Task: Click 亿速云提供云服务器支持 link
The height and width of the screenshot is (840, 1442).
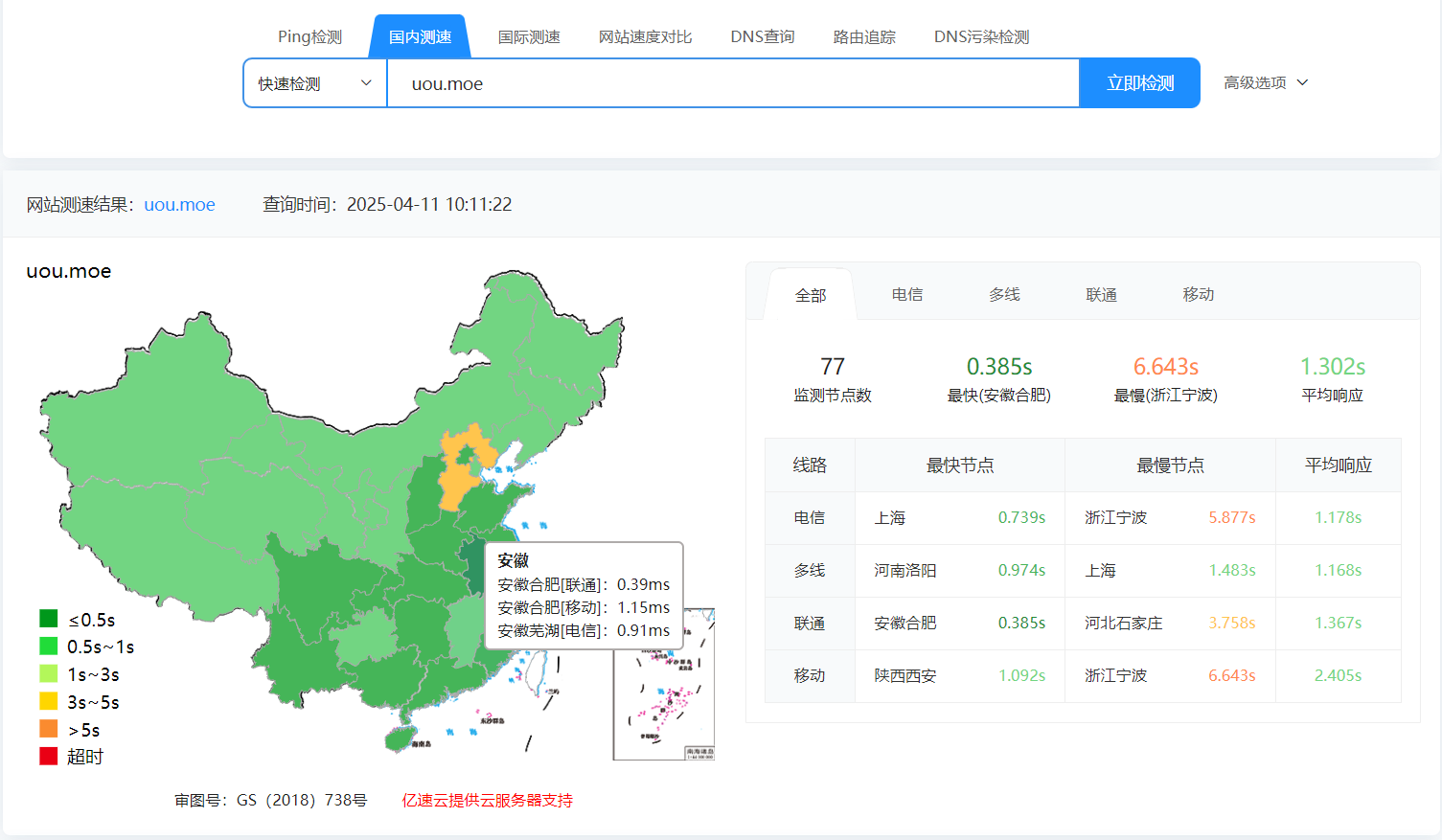Action: [x=487, y=800]
